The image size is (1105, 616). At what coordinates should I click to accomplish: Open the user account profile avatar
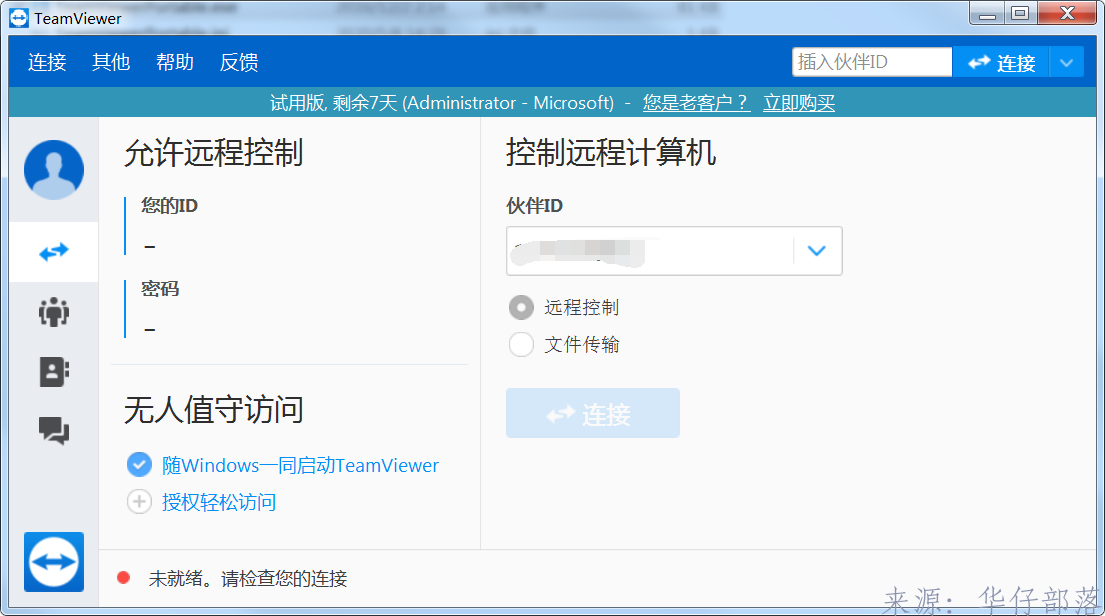54,169
